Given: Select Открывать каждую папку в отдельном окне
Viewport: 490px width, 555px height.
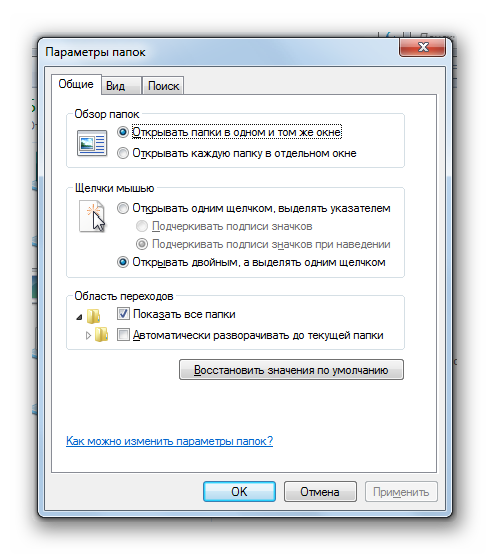Looking at the screenshot, I should tap(237, 153).
